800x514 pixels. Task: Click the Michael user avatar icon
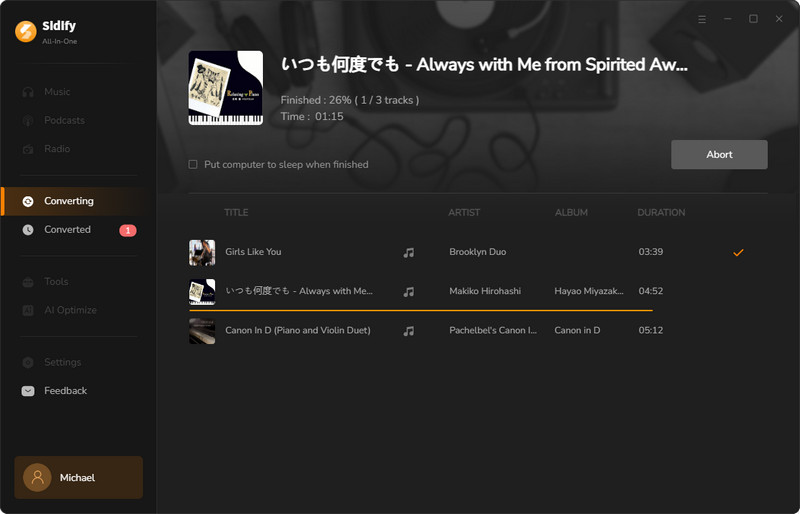37,477
